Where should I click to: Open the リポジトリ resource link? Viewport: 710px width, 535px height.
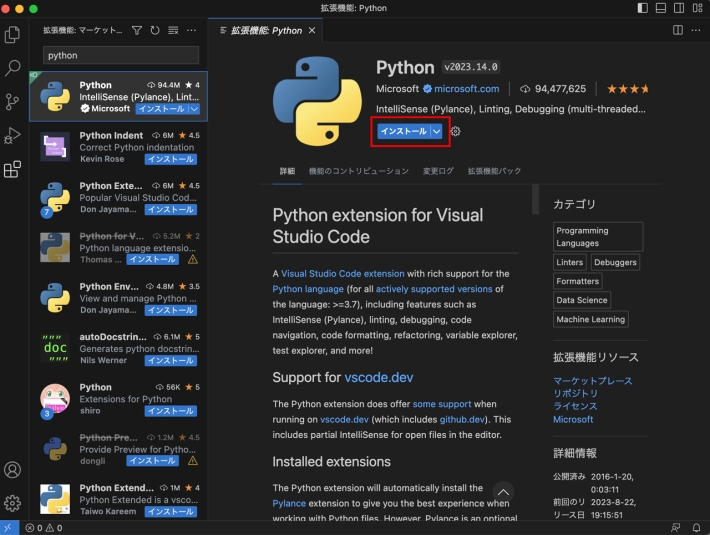point(576,394)
